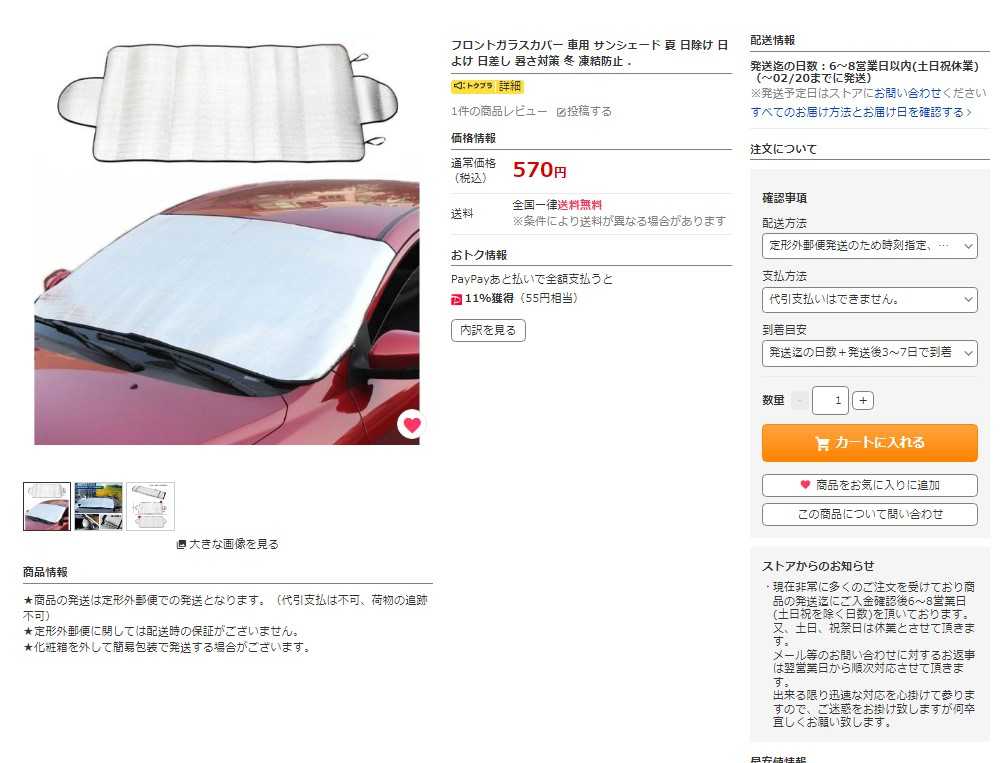
Task: Open the 支払方法 dropdown
Action: (869, 300)
